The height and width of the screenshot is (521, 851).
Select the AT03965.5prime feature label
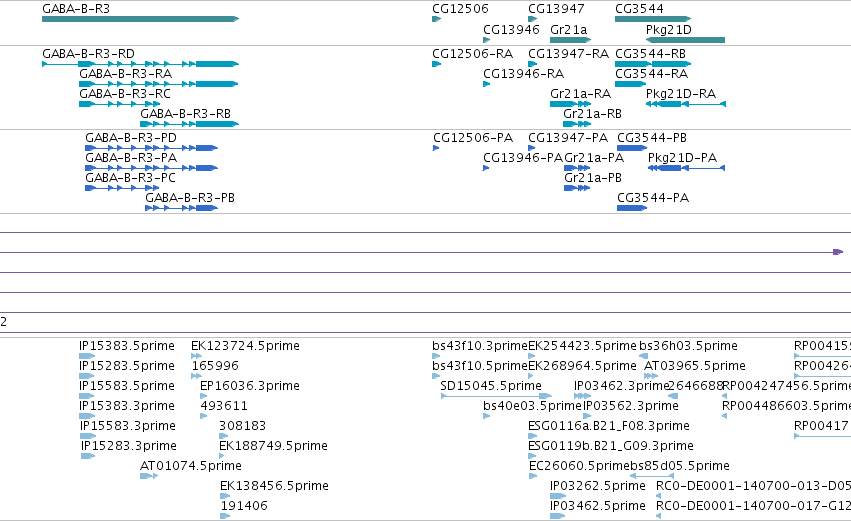pos(695,366)
